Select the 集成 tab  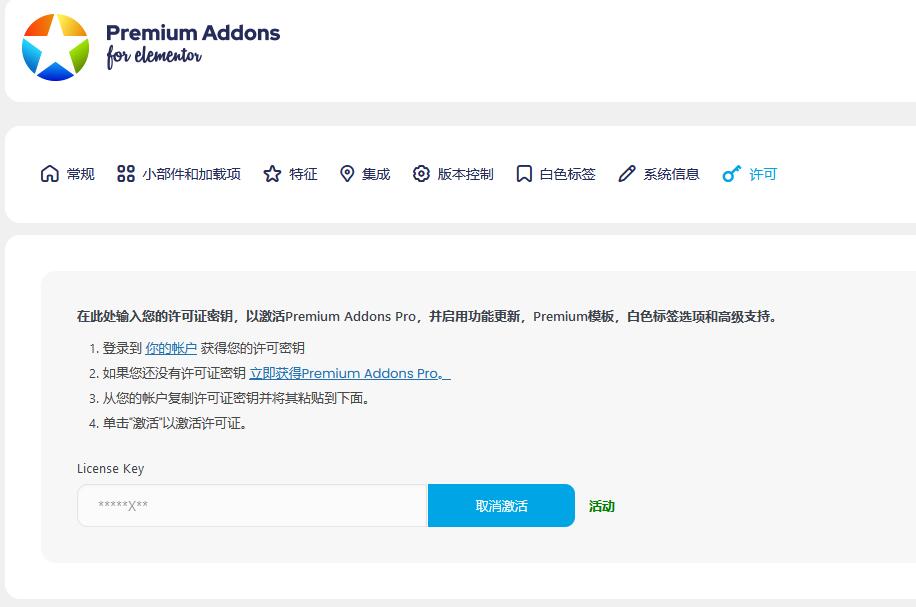pos(376,174)
